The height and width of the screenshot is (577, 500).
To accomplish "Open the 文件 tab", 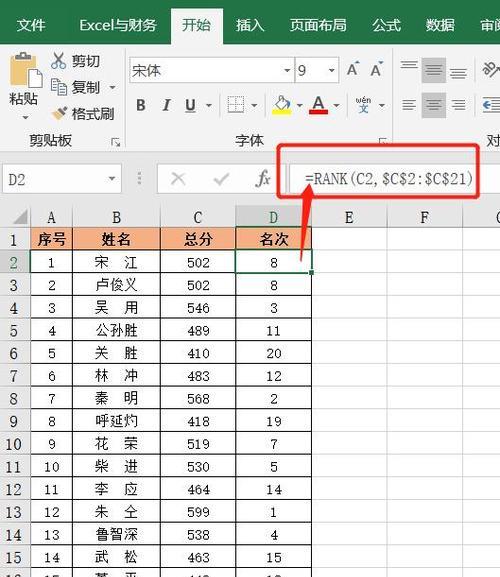I will (31, 25).
